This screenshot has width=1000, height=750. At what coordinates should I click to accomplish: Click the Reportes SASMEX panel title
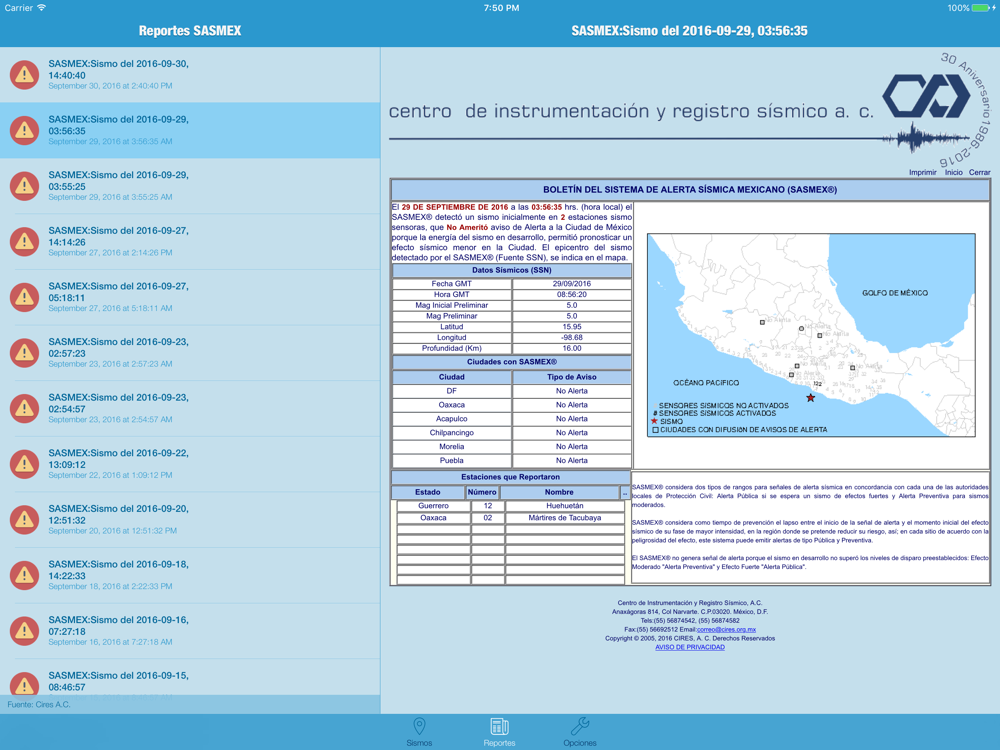(x=190, y=31)
